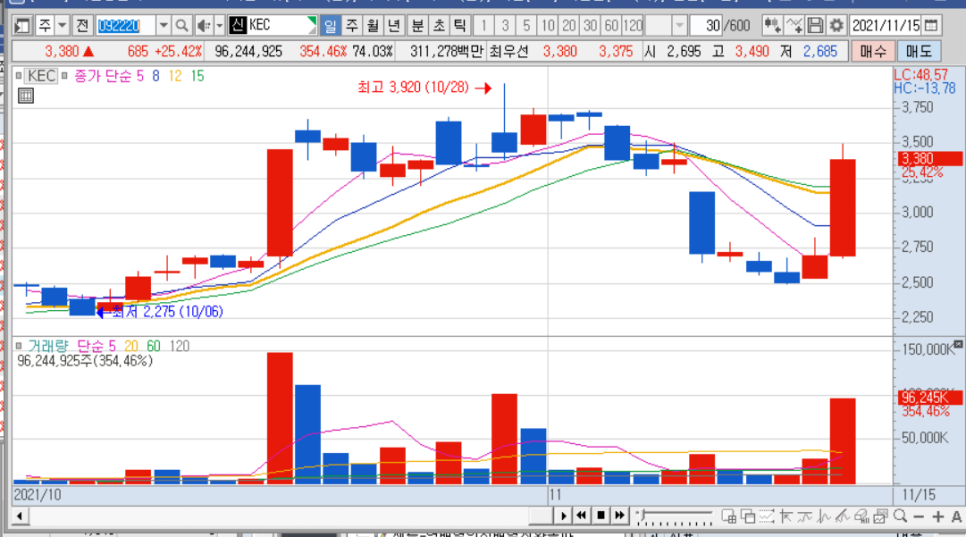966x537 pixels.
Task: Select the 년 yearly period toggle
Action: (394, 26)
